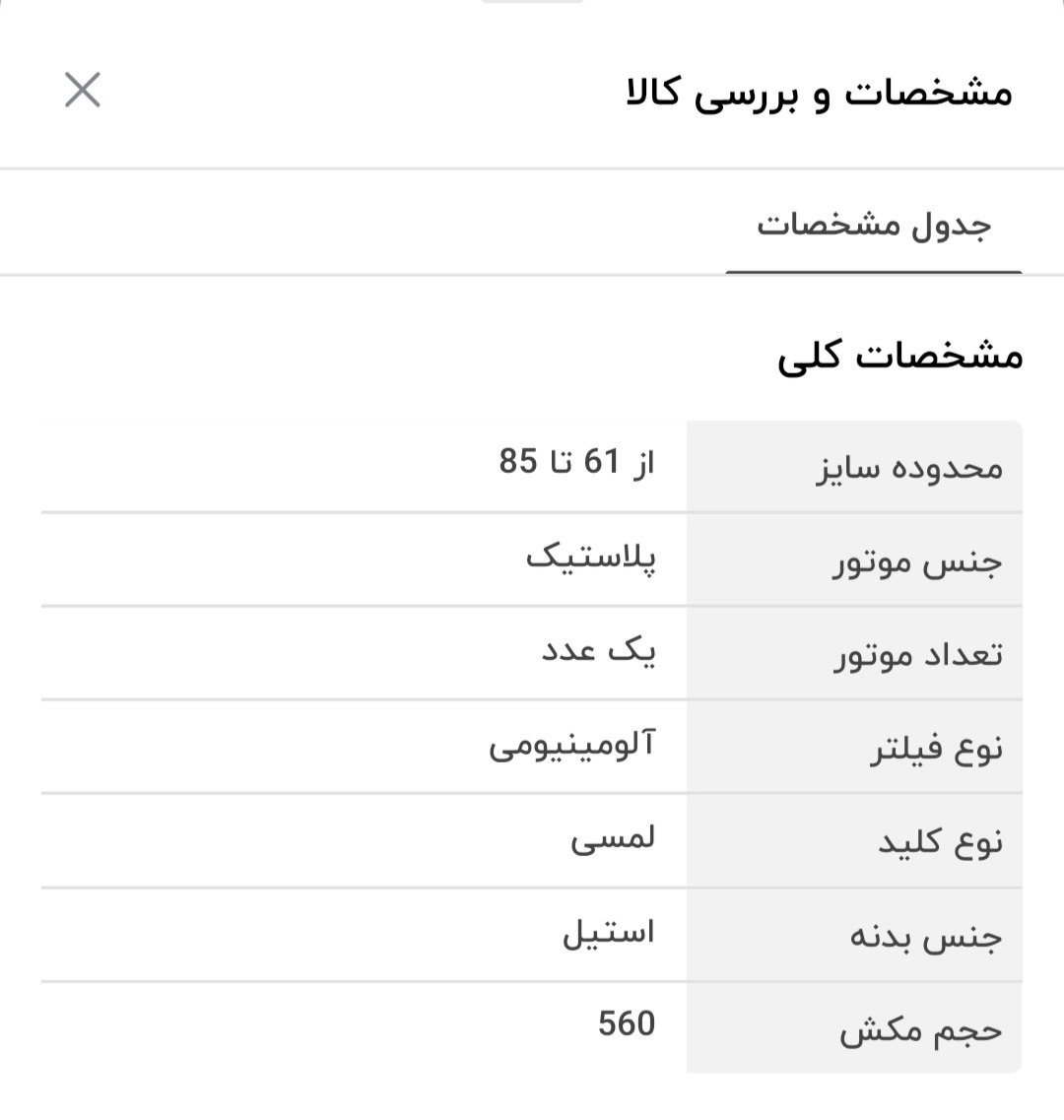Select the جنس بدنه label cell
The width and height of the screenshot is (1064, 1120).
[x=854, y=935]
